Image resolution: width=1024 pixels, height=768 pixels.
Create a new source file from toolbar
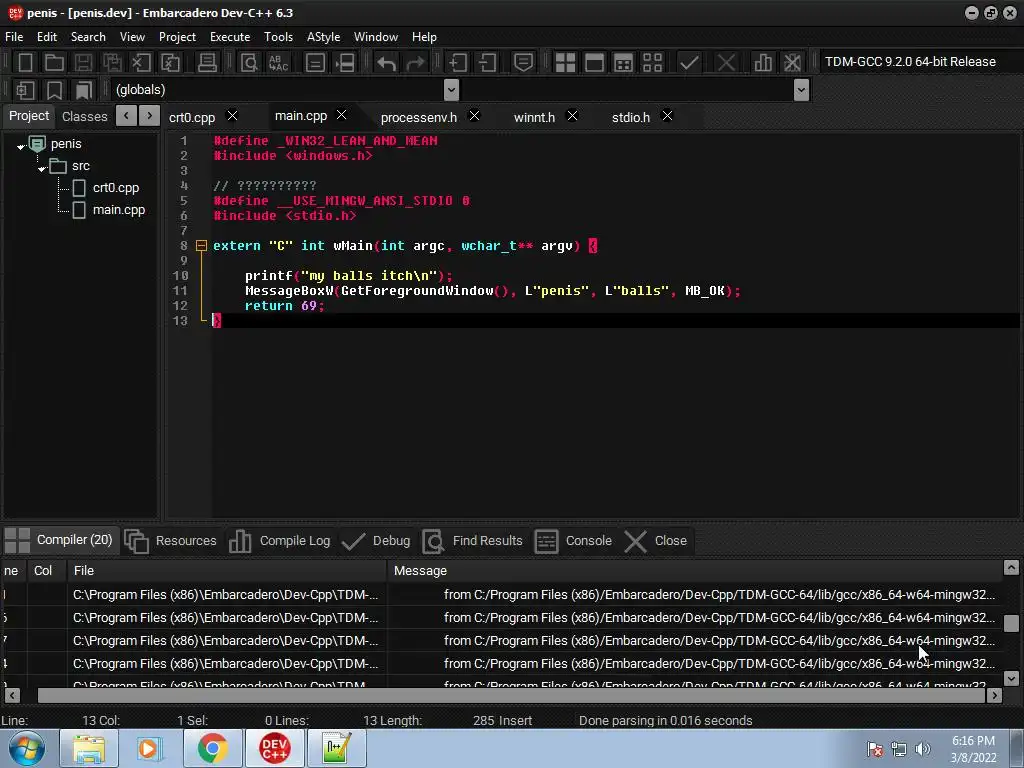click(x=25, y=63)
